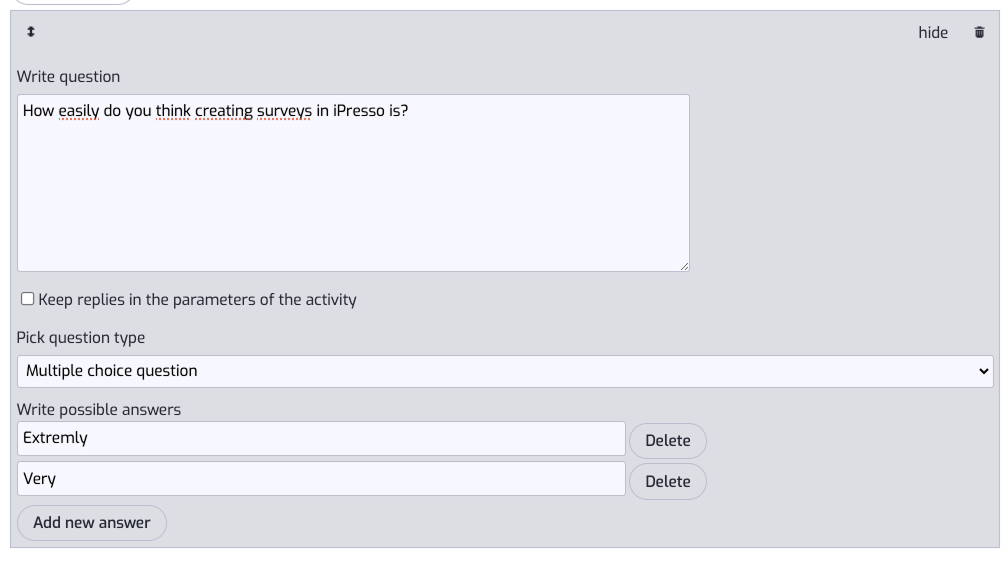
Task: Click the textarea resize grip corner
Action: 684,266
